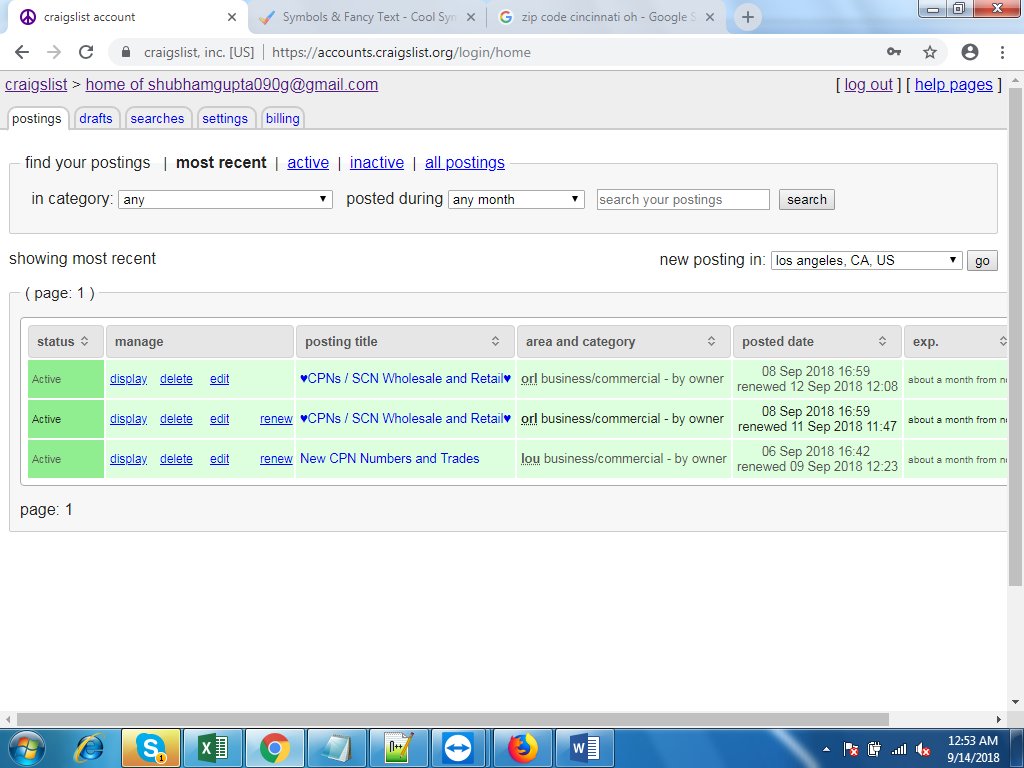Show inactive postings filter link

(x=377, y=163)
